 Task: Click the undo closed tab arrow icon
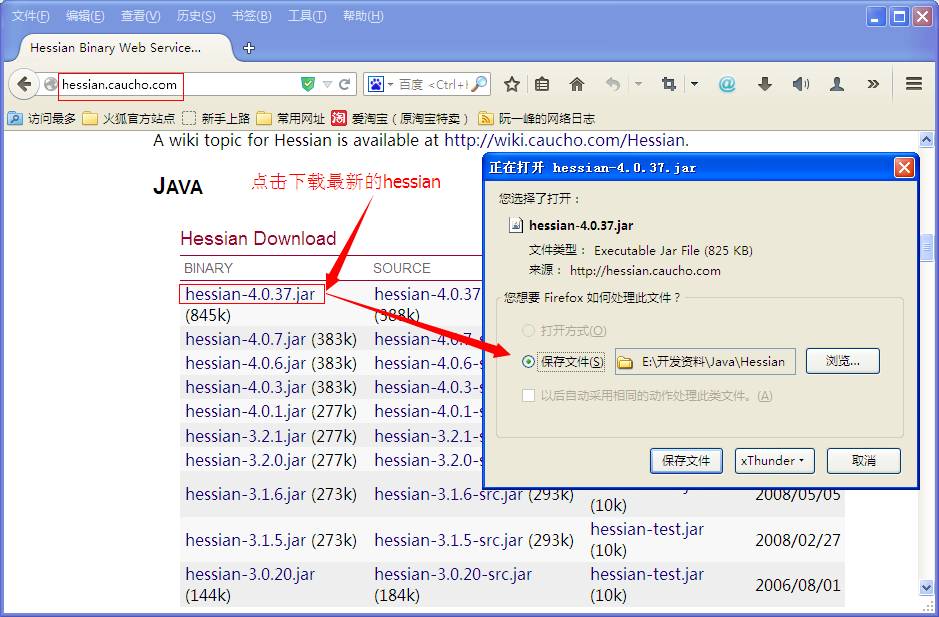tap(612, 84)
